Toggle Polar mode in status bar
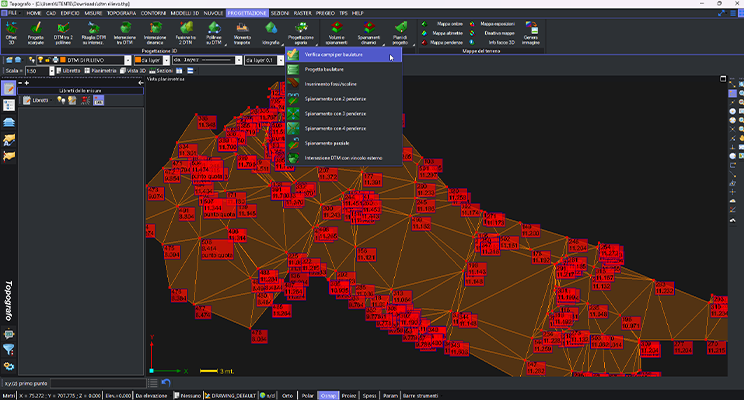 pyautogui.click(x=308, y=396)
